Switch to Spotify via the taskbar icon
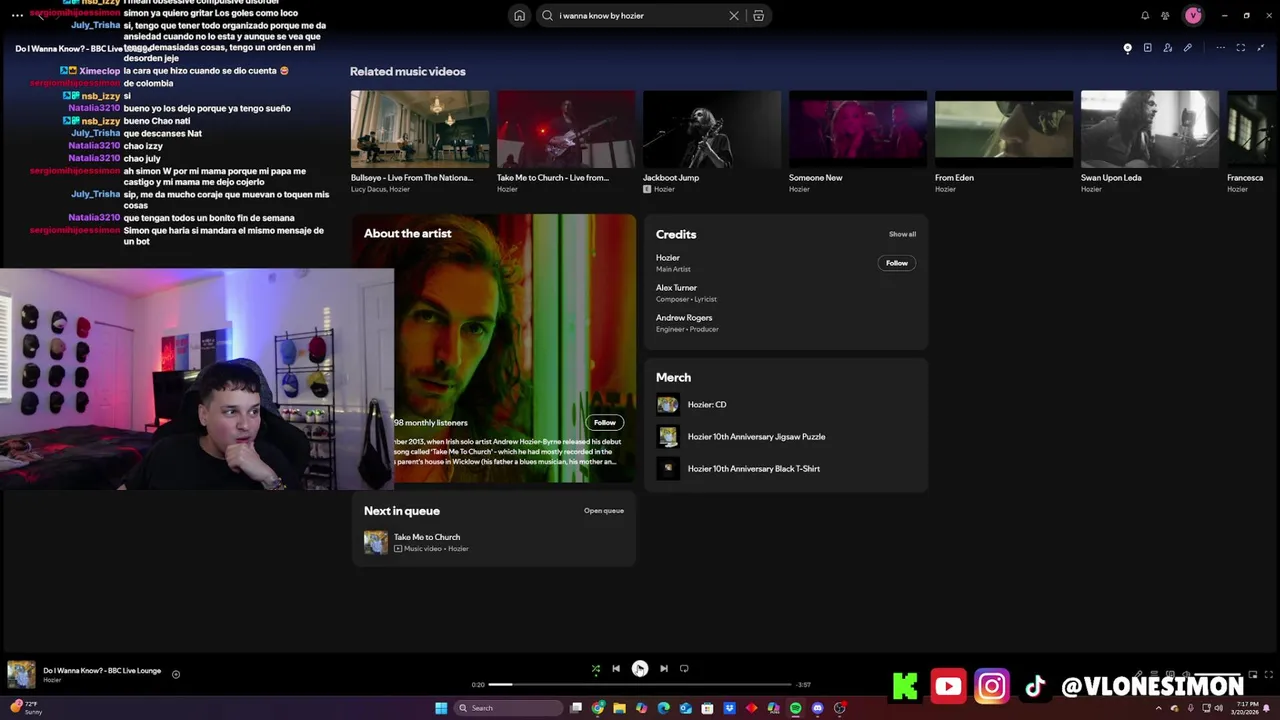The image size is (1280, 720). point(796,708)
